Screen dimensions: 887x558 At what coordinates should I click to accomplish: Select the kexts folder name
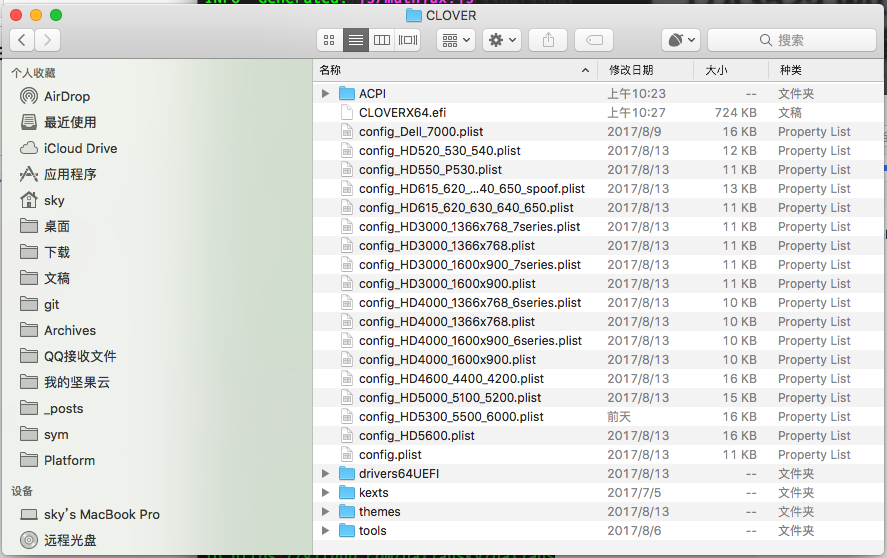tap(374, 493)
